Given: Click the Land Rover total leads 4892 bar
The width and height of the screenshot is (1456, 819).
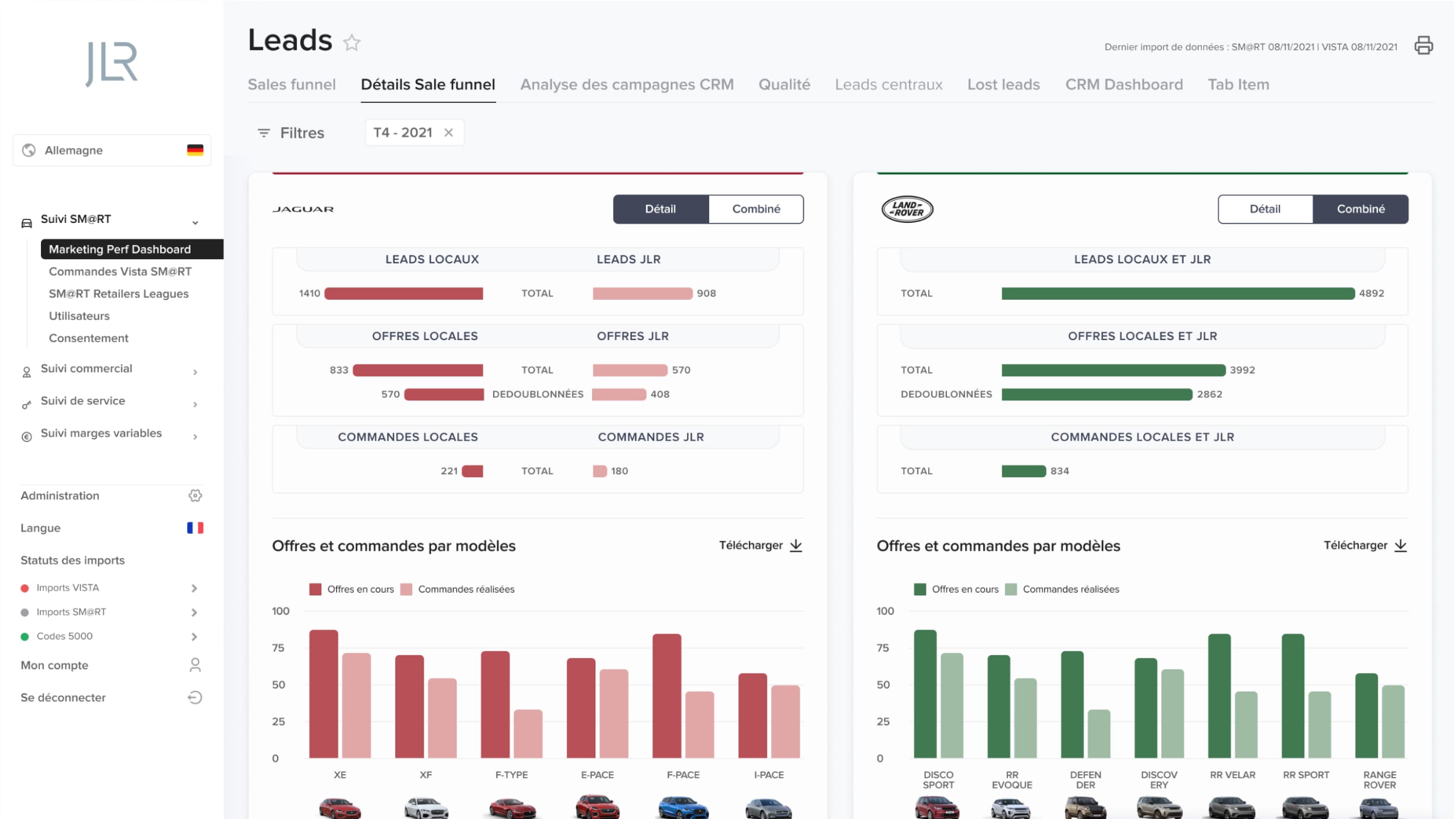Looking at the screenshot, I should (x=1178, y=293).
